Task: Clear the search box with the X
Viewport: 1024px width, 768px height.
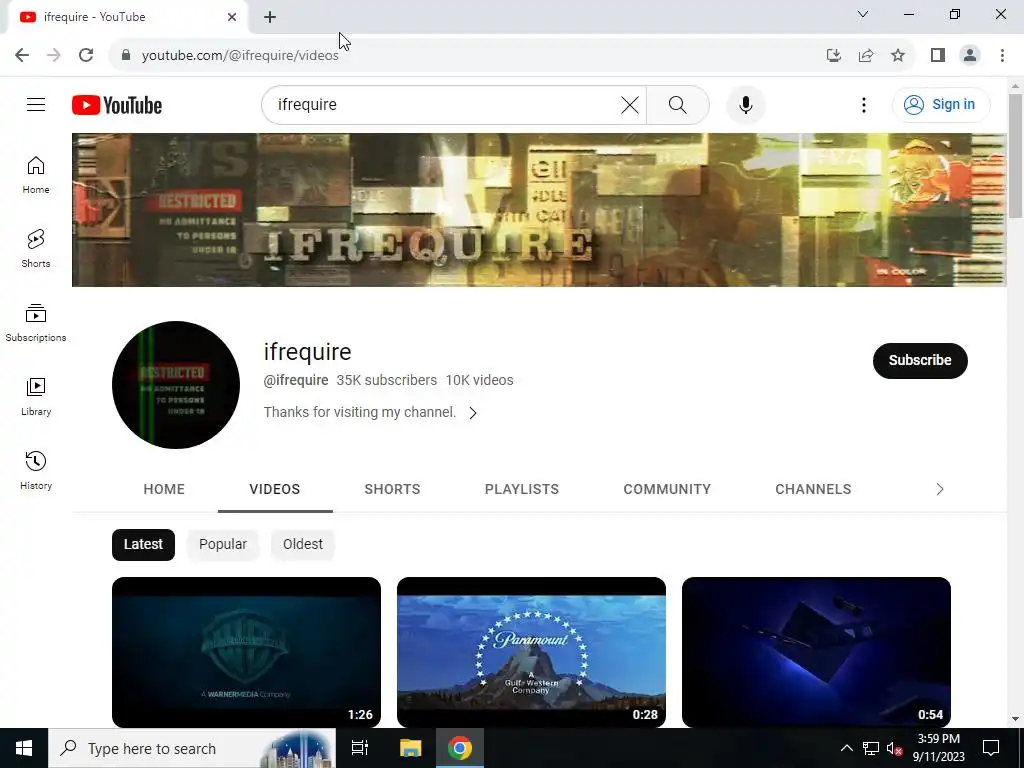Action: [630, 104]
